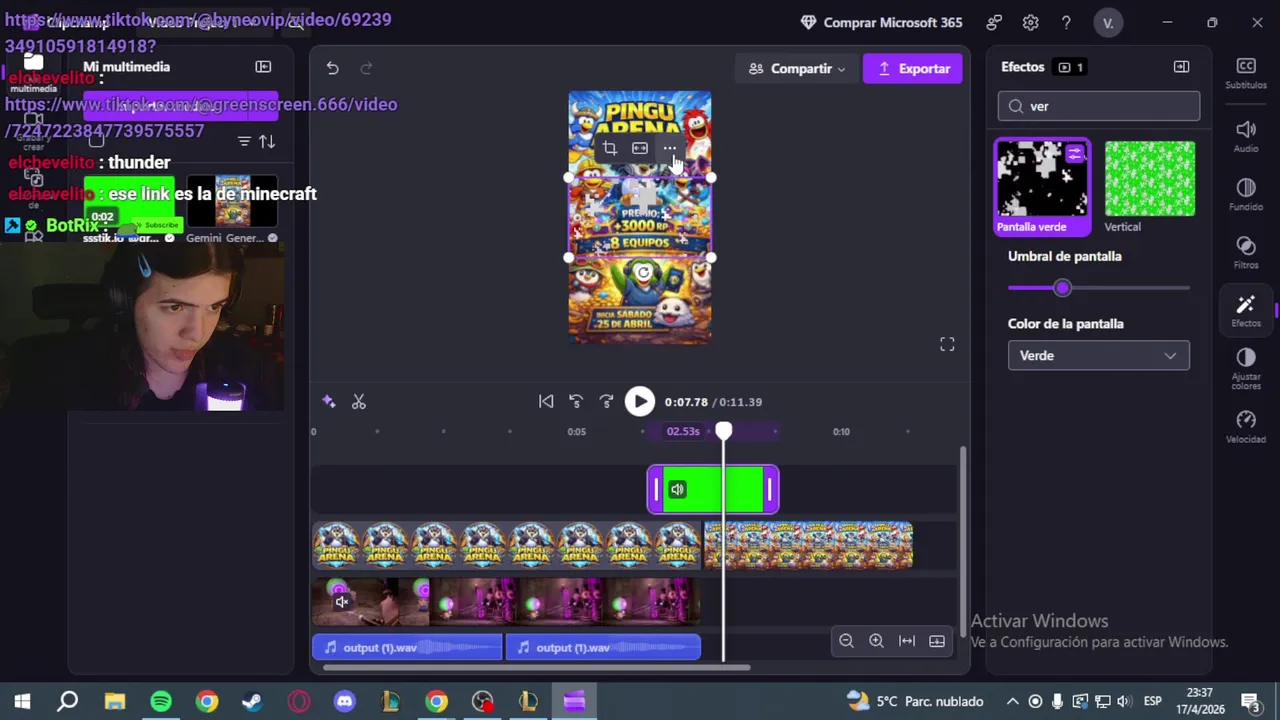
Task: Open the three-dot more options in the preview toolbar
Action: (670, 148)
